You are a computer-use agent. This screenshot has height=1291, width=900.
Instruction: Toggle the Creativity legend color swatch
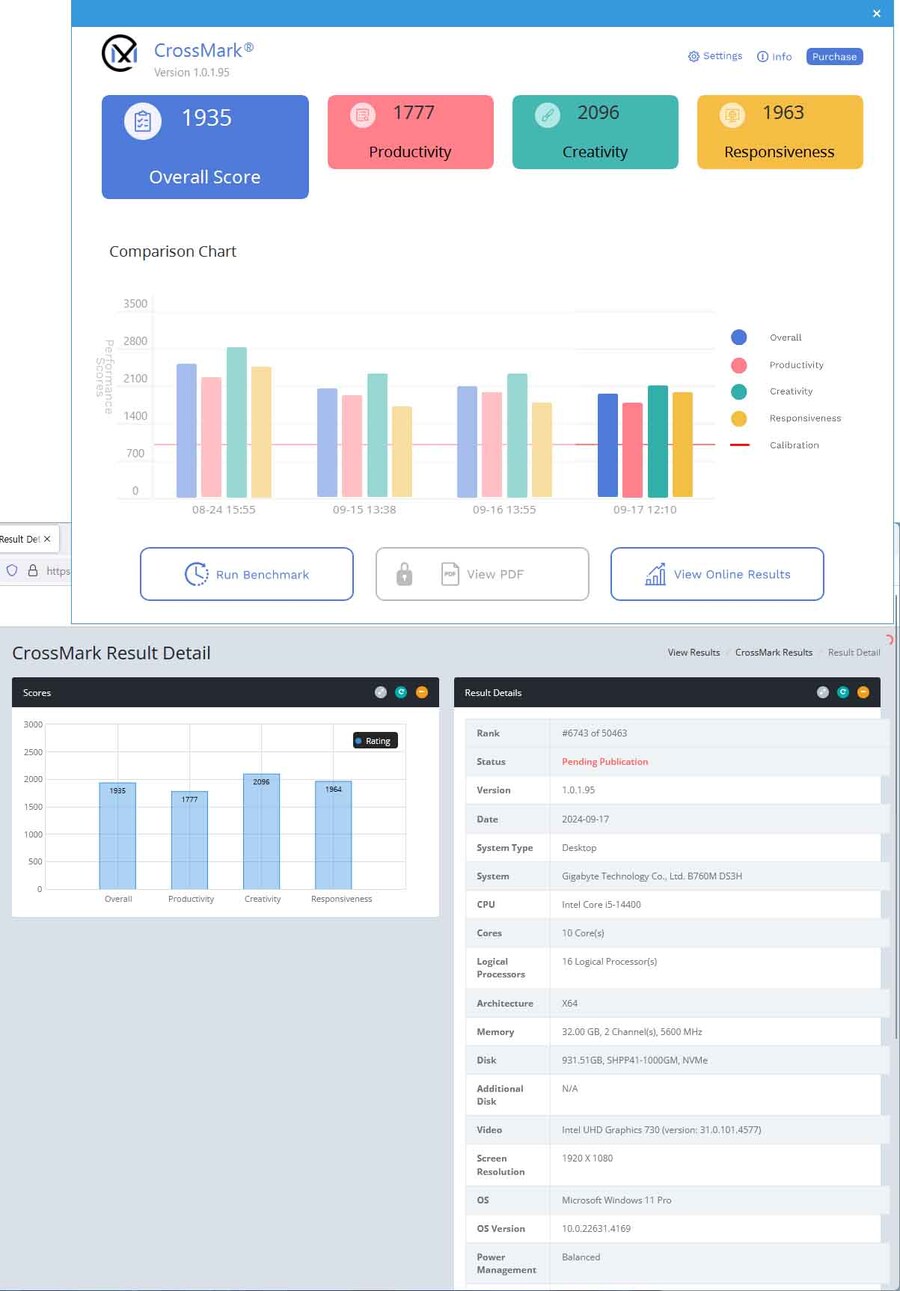click(739, 392)
